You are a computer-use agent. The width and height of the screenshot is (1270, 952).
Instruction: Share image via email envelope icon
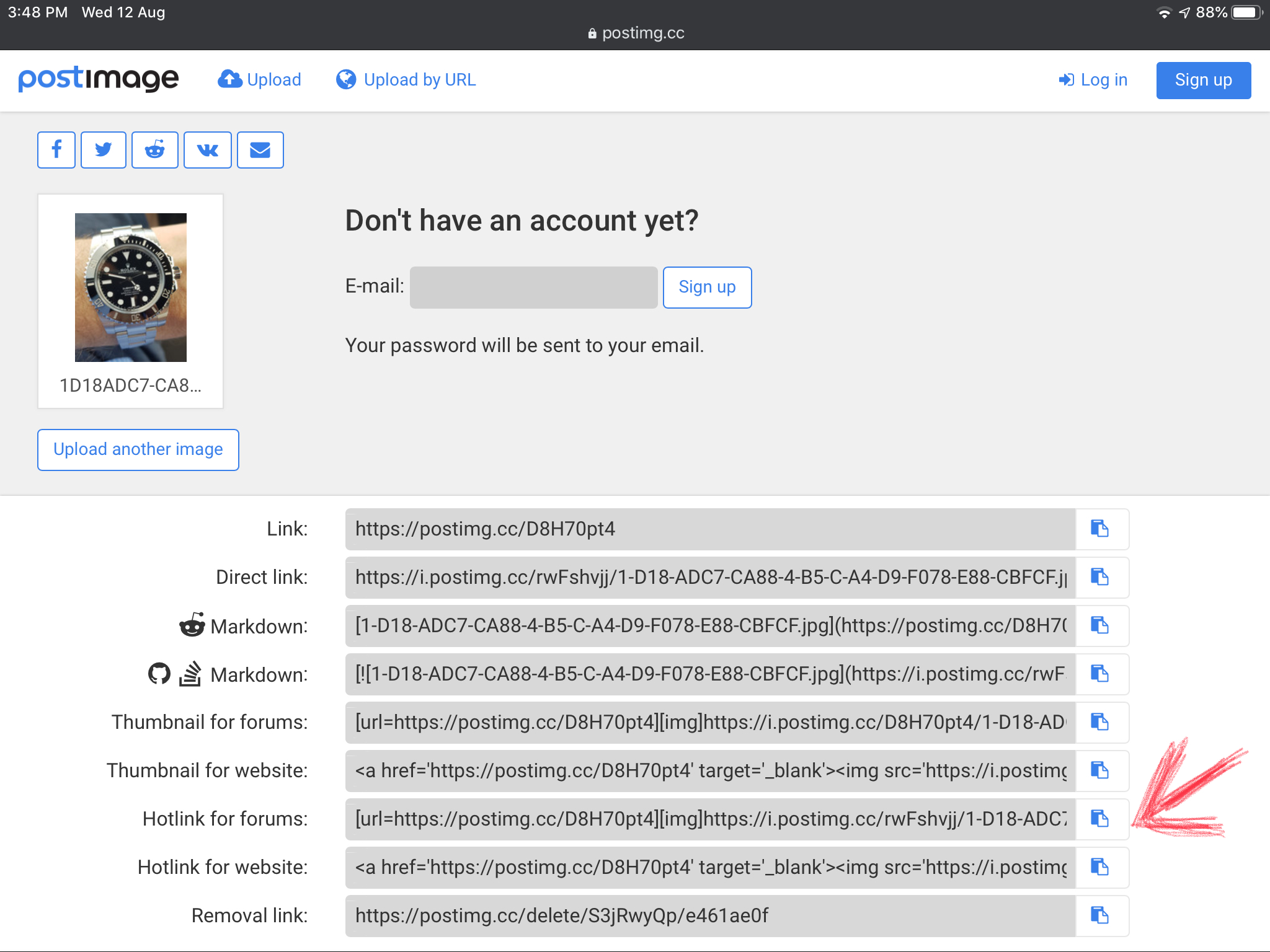(x=260, y=150)
